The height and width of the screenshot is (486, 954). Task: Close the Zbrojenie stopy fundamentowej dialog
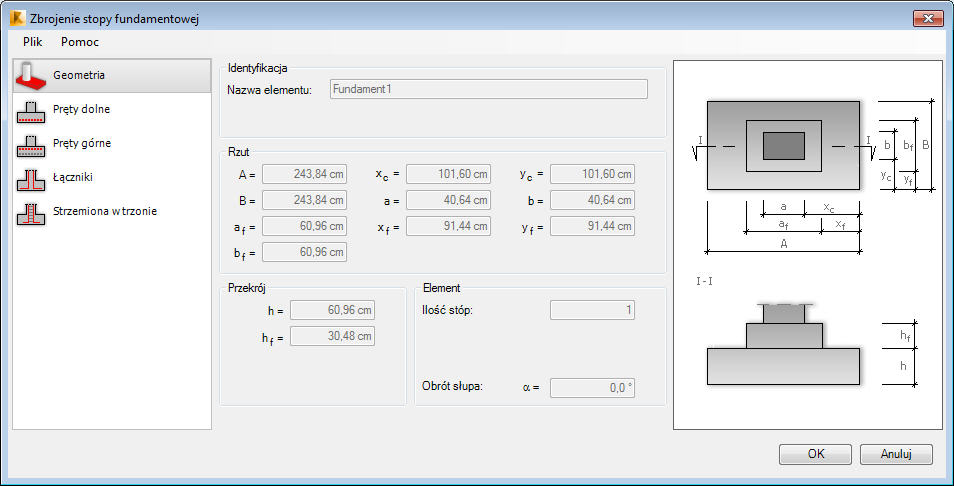point(928,18)
